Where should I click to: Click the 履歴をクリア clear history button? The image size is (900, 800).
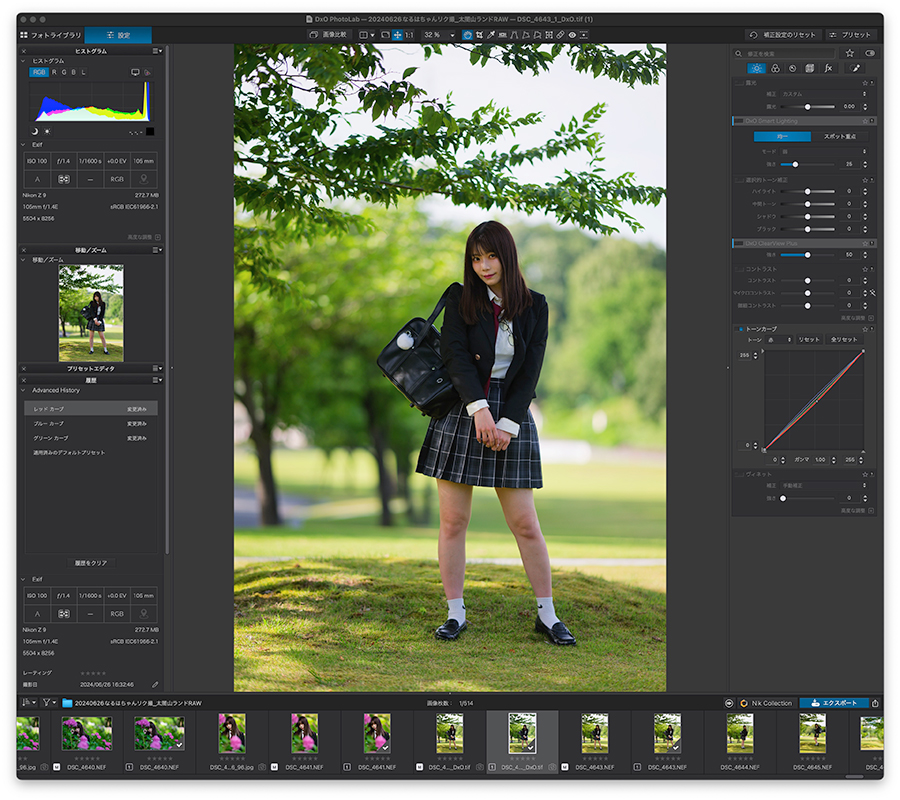(91, 563)
